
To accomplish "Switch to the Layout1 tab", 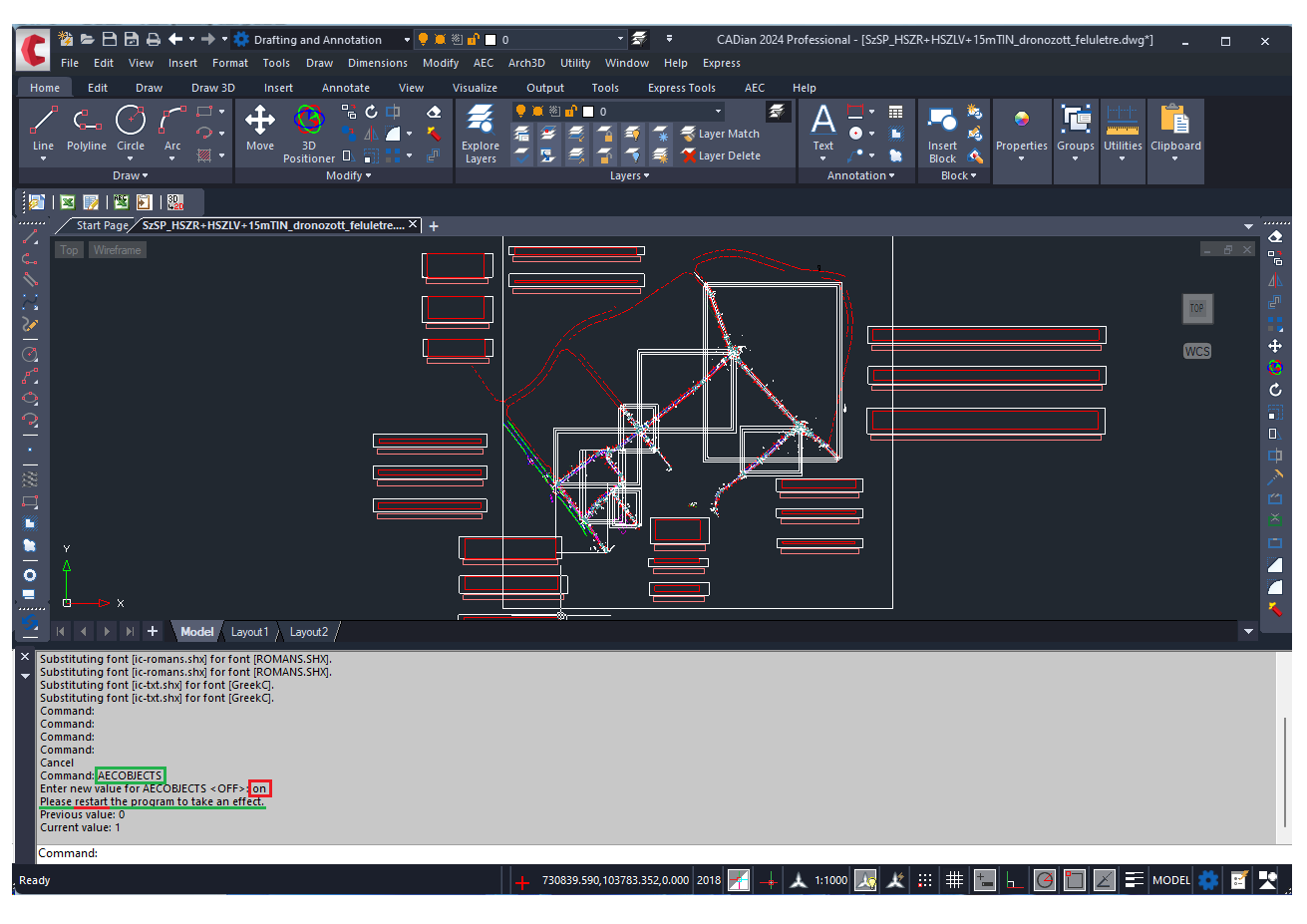I will point(249,632).
